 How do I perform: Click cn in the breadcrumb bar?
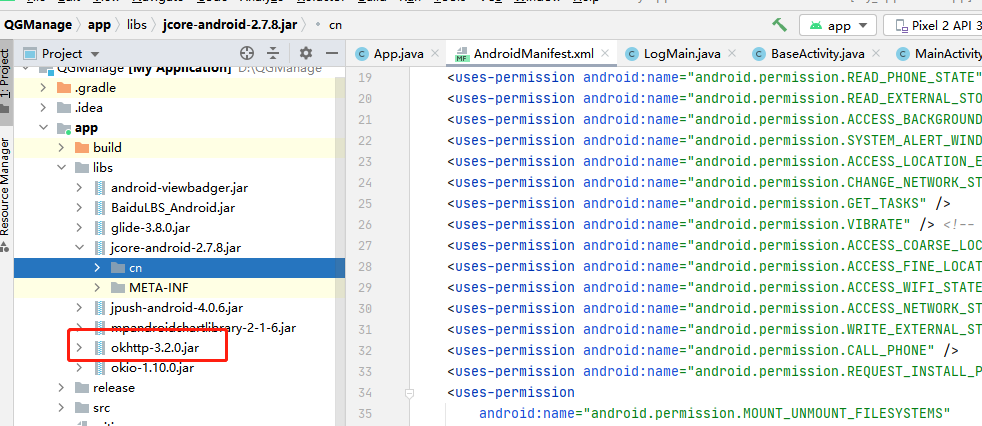(x=335, y=25)
